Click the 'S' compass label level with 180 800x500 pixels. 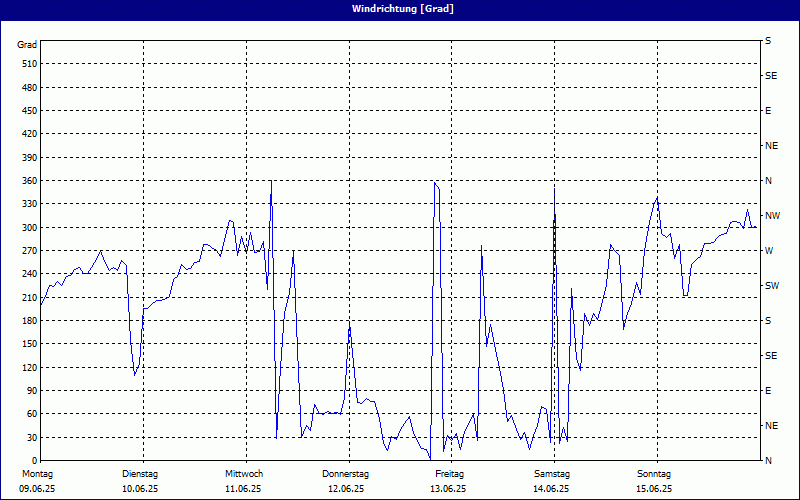[x=768, y=321]
